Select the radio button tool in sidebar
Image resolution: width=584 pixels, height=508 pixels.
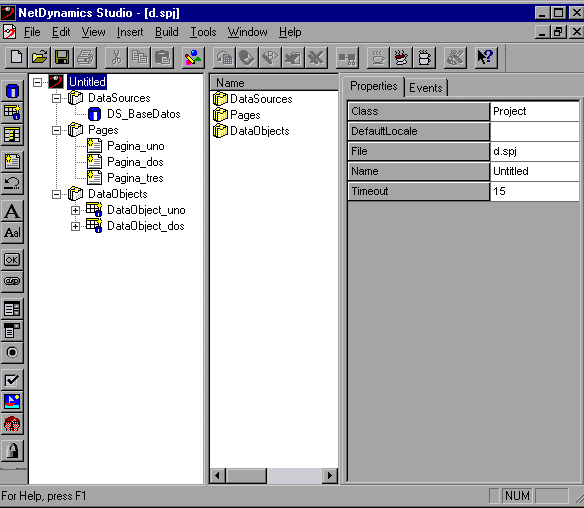coord(12,352)
